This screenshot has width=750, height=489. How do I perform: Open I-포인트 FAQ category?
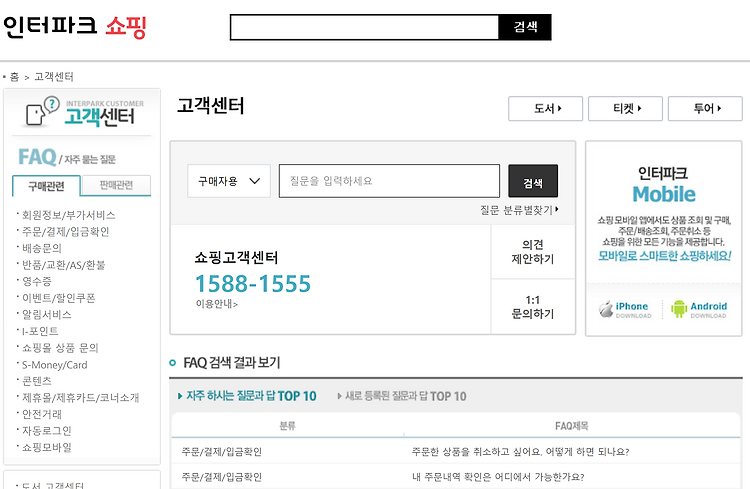40,331
